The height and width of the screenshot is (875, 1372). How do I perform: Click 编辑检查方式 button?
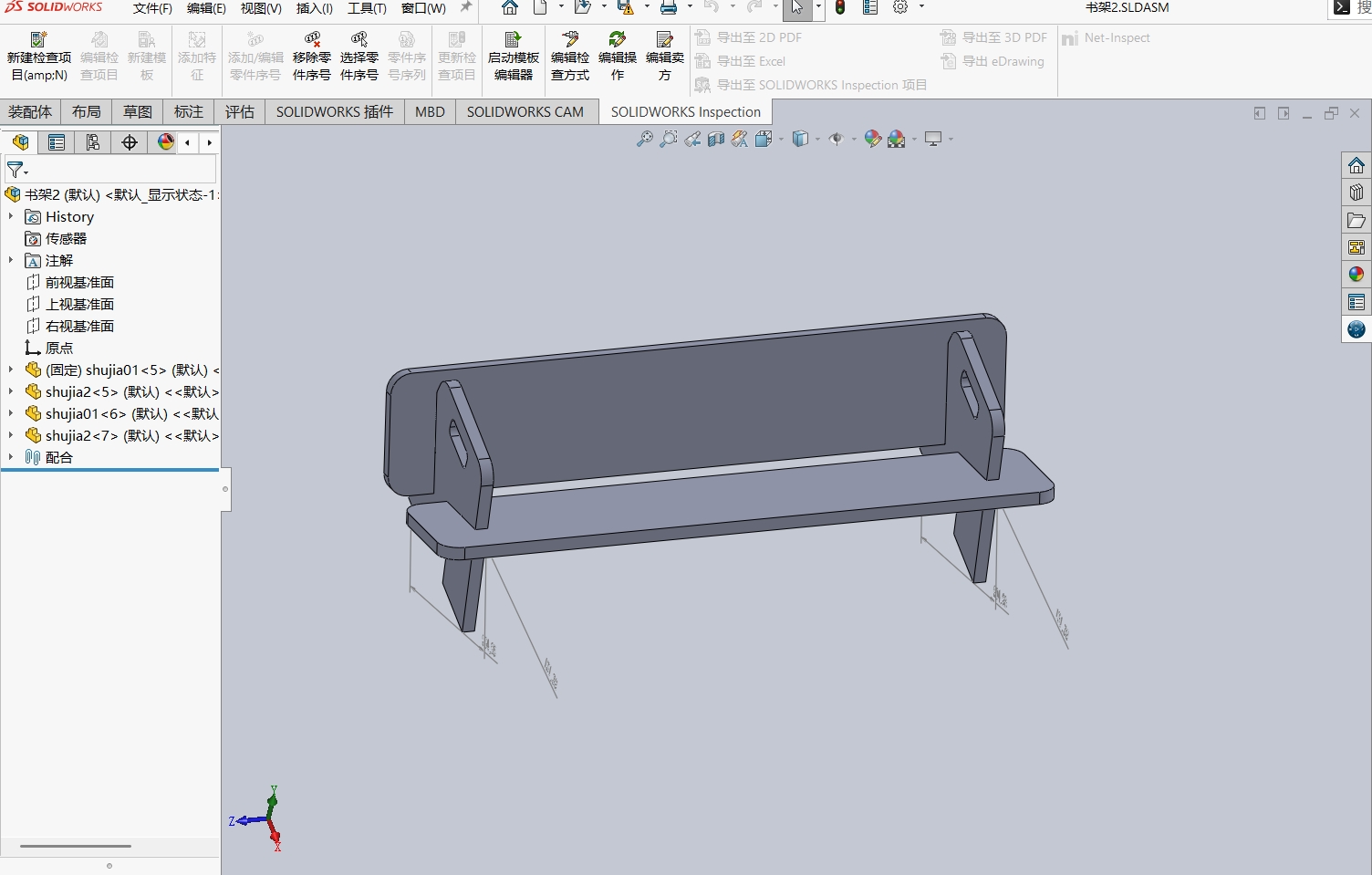[x=570, y=57]
